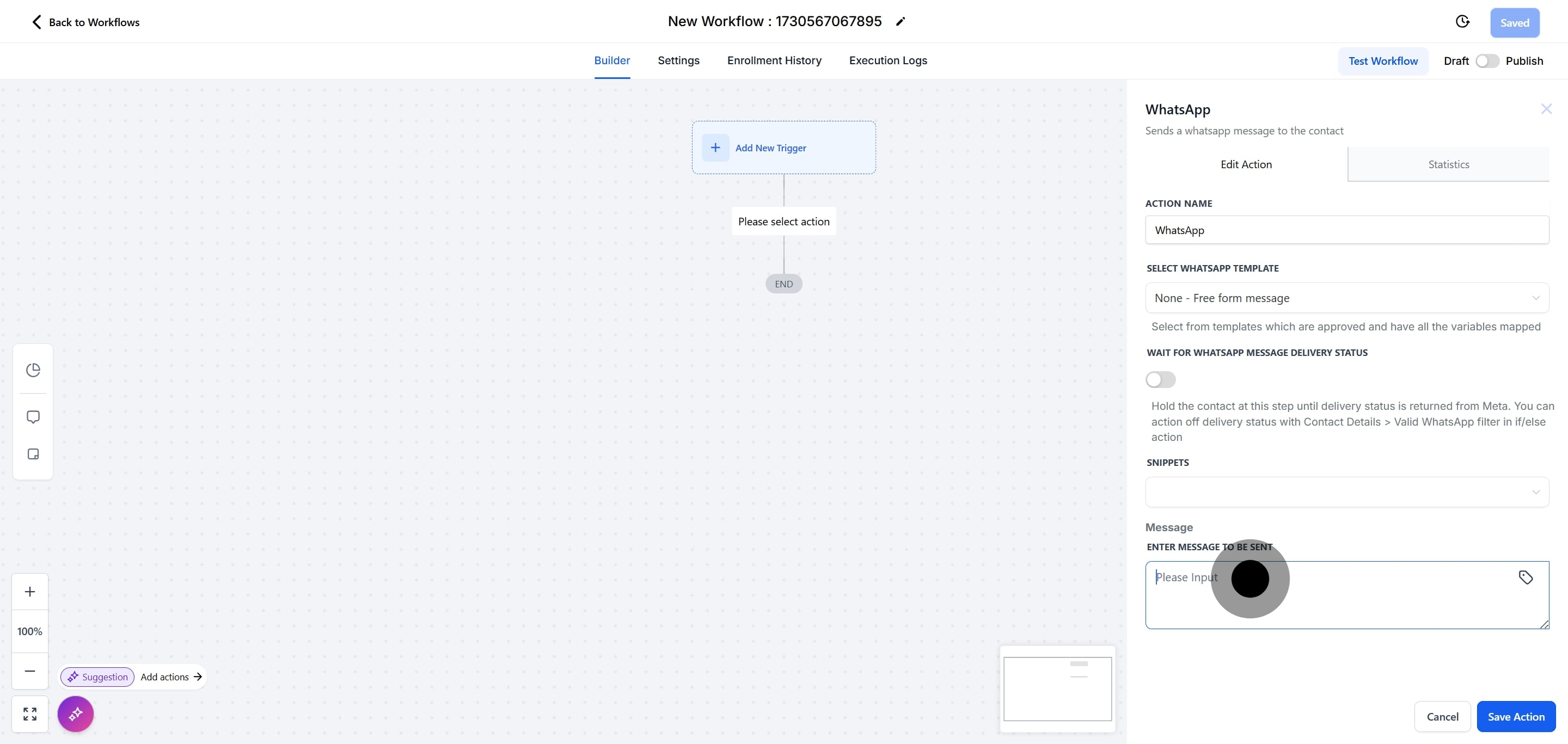The height and width of the screenshot is (744, 1568).
Task: Zoom in with the plus icon
Action: tap(30, 591)
